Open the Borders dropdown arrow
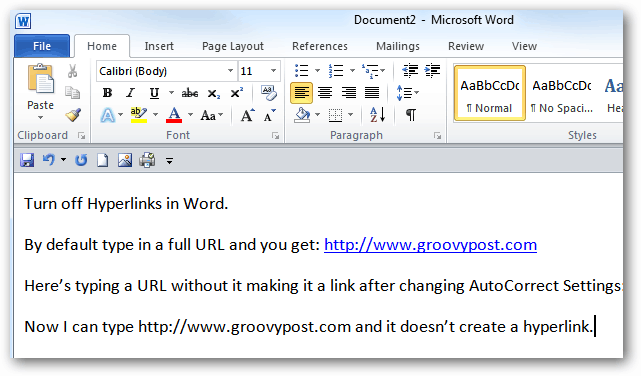The width and height of the screenshot is (641, 376). [351, 115]
